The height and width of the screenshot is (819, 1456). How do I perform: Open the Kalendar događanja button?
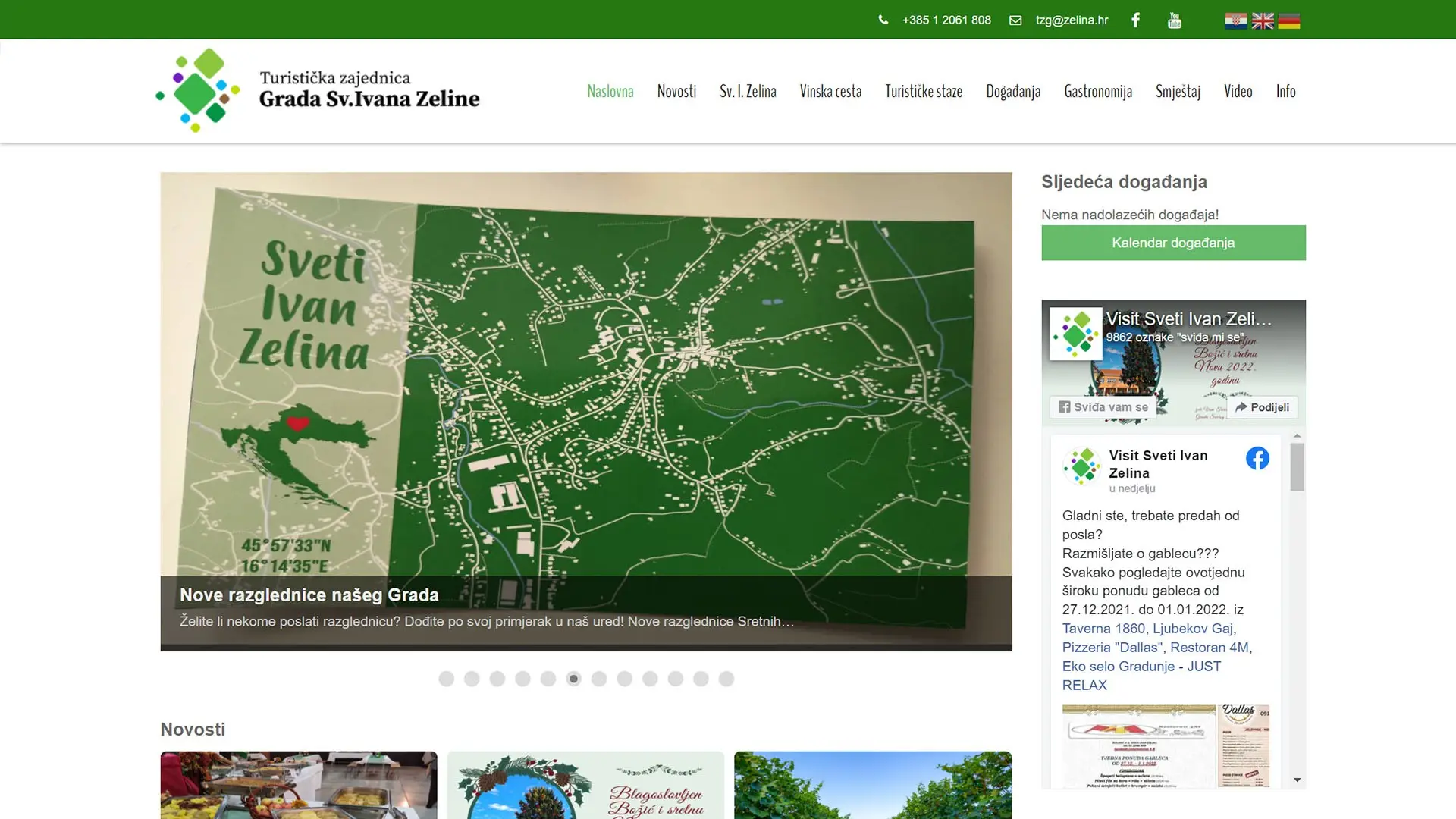(x=1173, y=243)
